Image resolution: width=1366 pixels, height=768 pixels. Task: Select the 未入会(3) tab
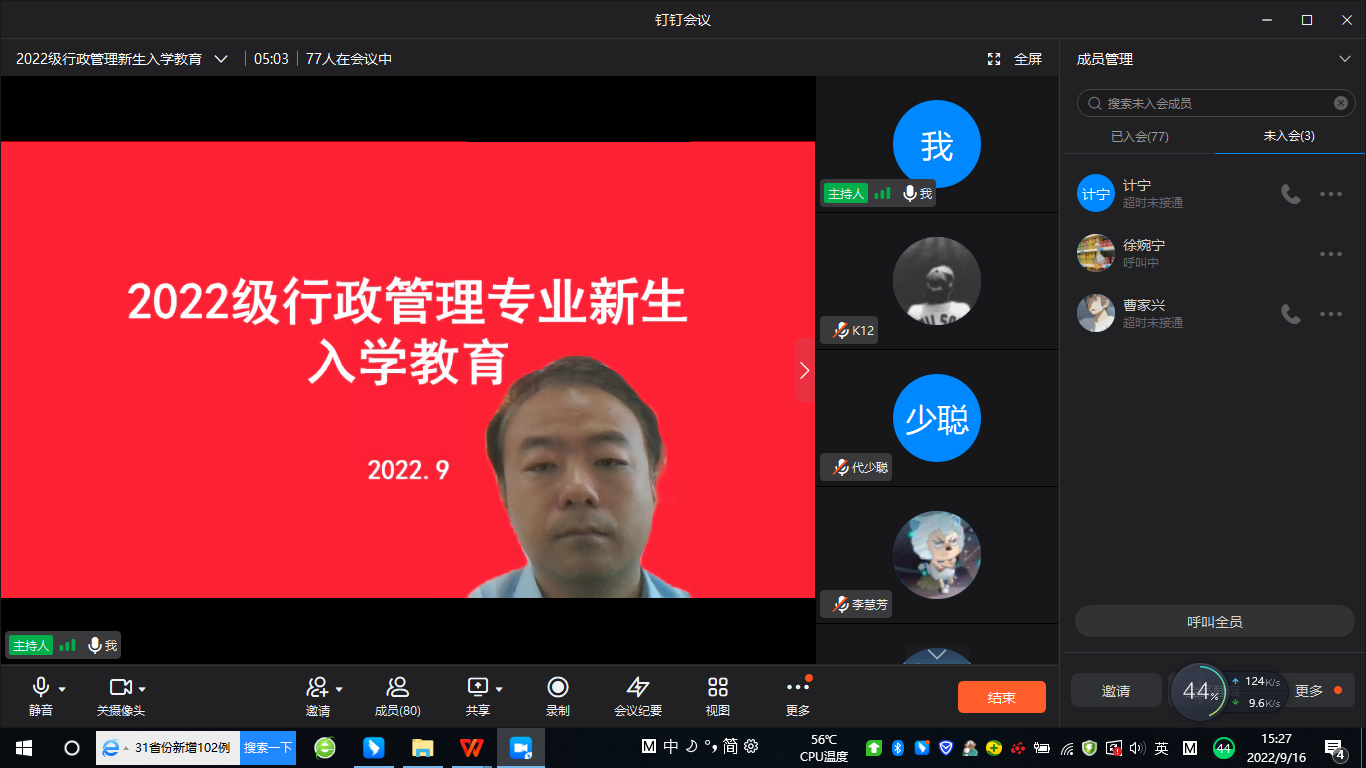click(1289, 136)
